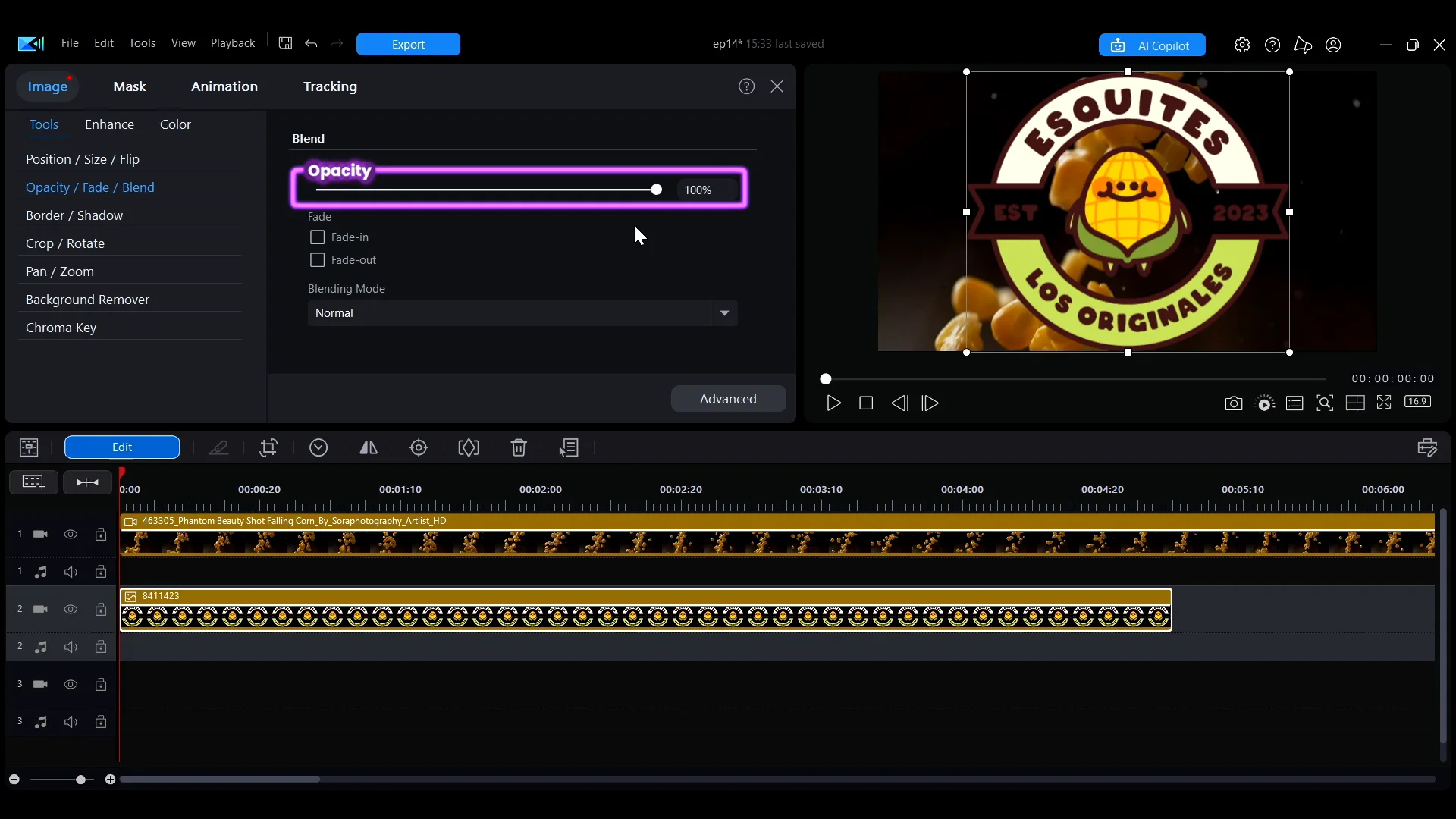Screen dimensions: 1456x819
Task: Open the Tools menu
Action: [142, 43]
